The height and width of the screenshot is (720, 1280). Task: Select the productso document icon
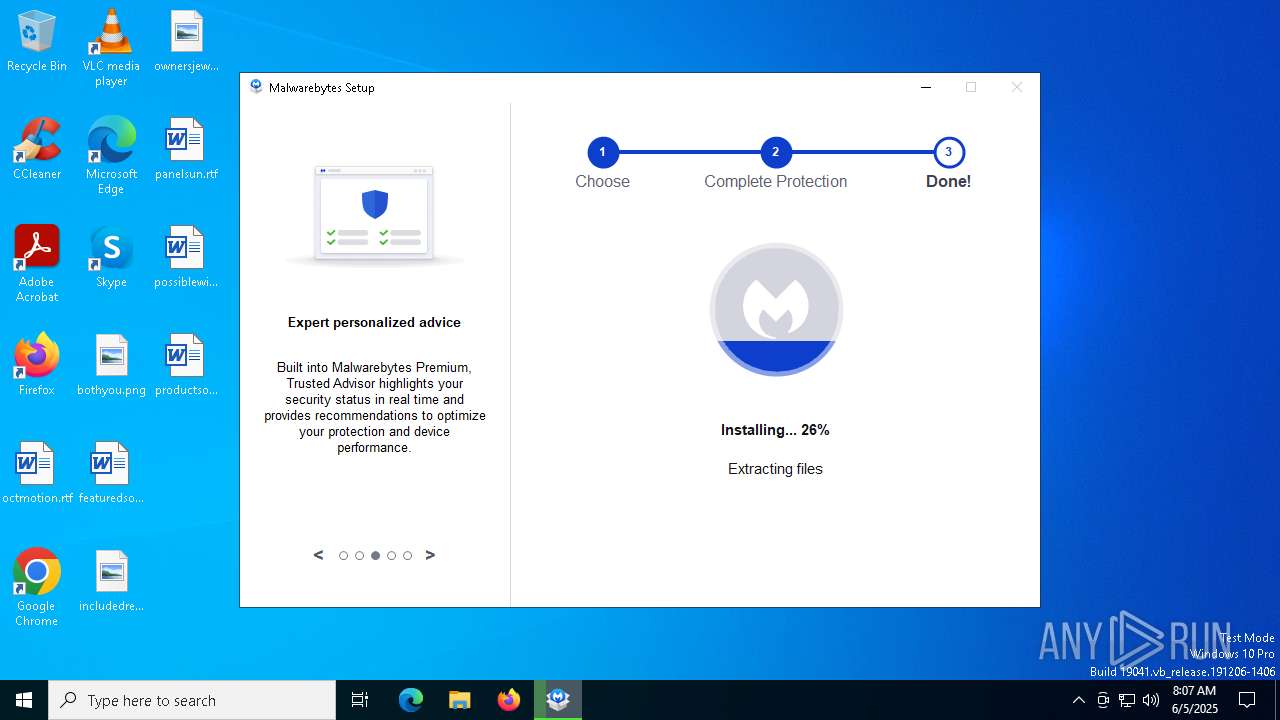pos(186,365)
